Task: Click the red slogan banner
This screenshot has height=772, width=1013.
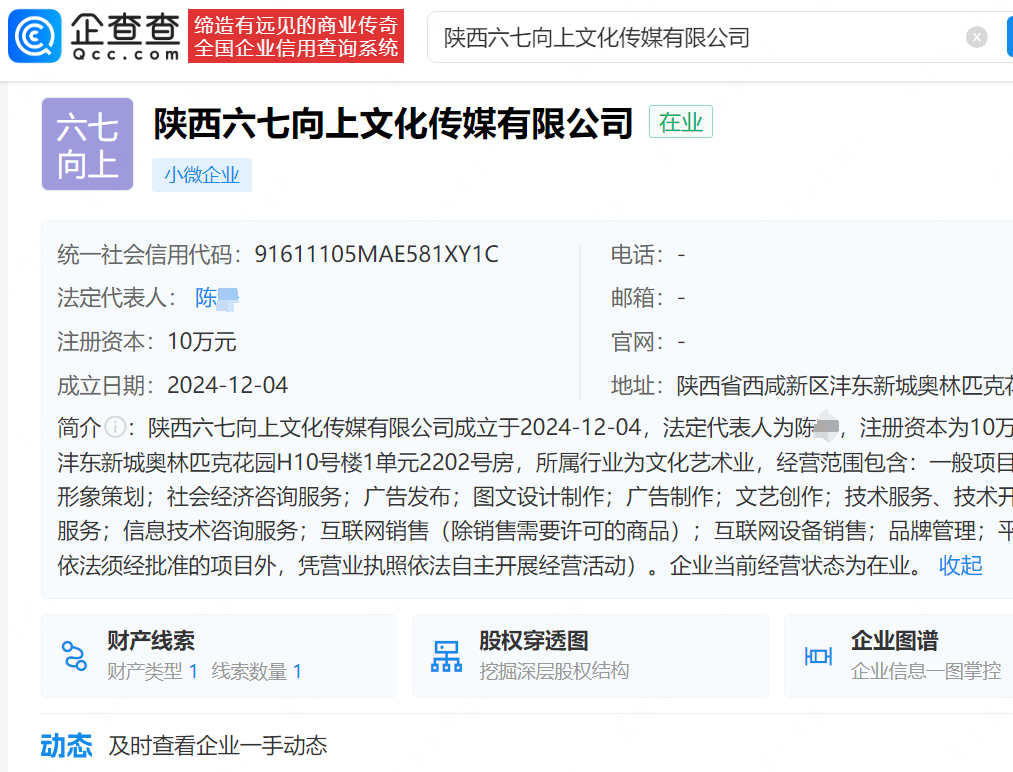Action: (296, 37)
